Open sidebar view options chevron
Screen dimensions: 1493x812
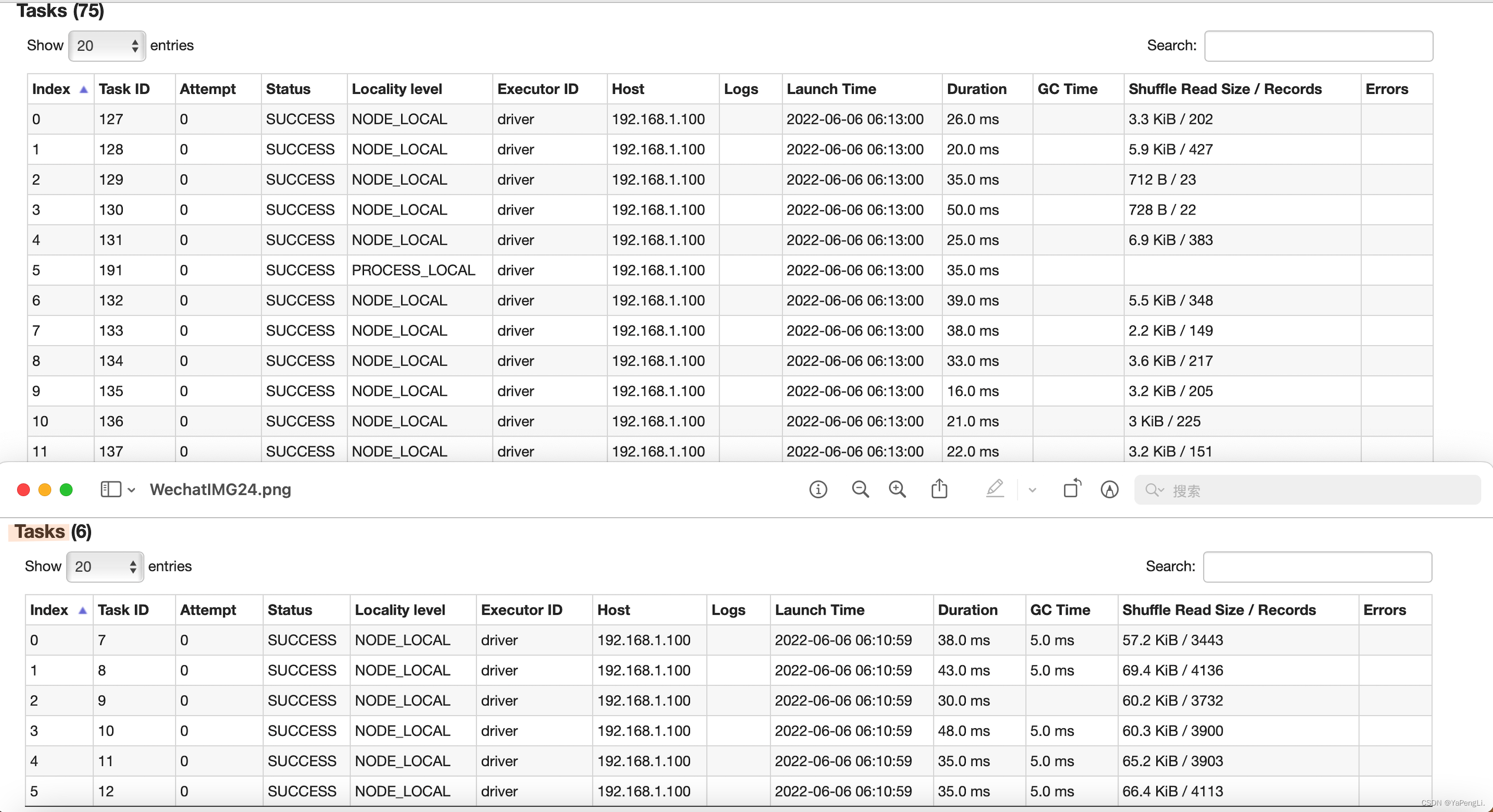(132, 490)
